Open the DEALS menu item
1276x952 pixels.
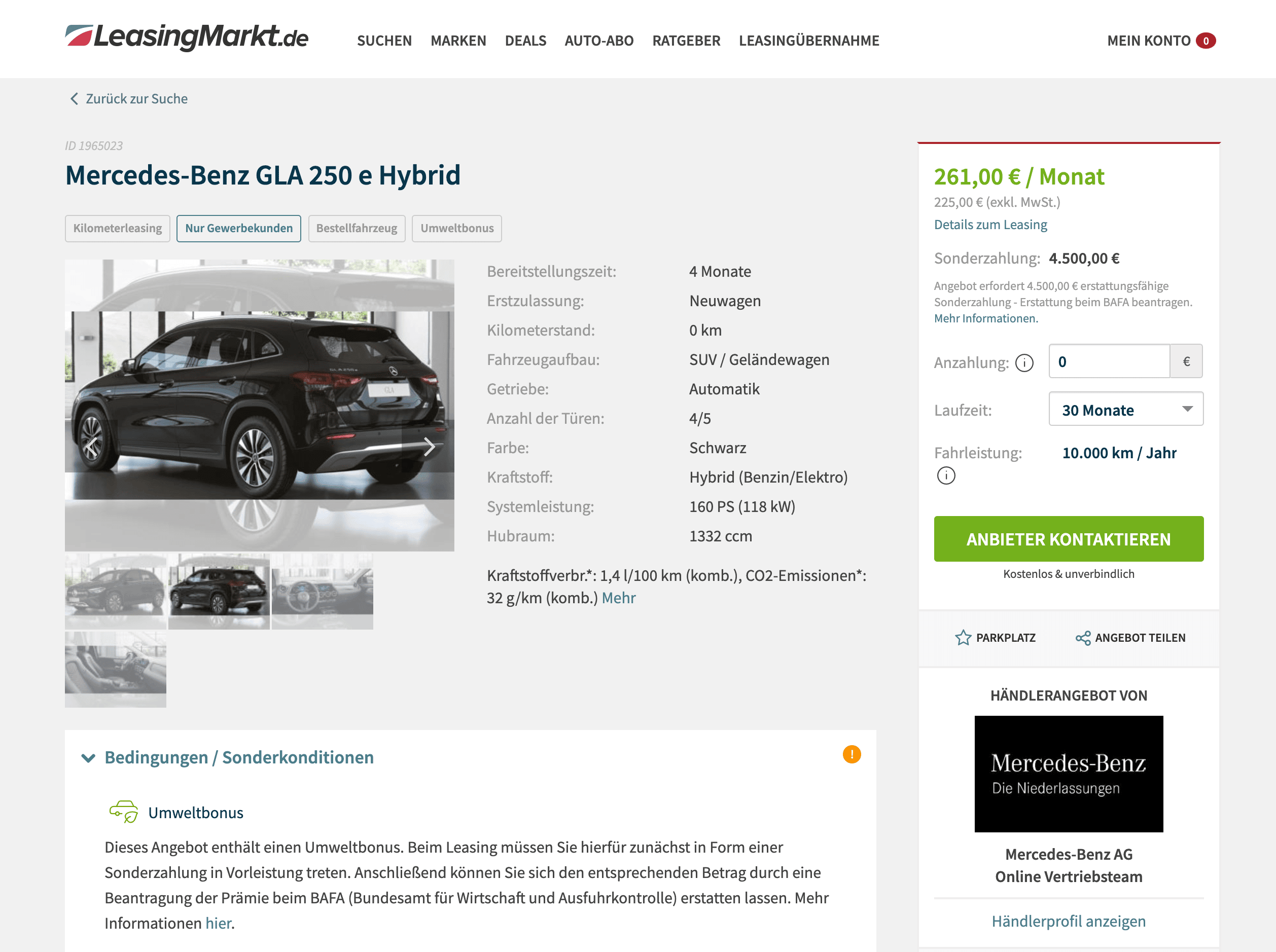tap(525, 41)
